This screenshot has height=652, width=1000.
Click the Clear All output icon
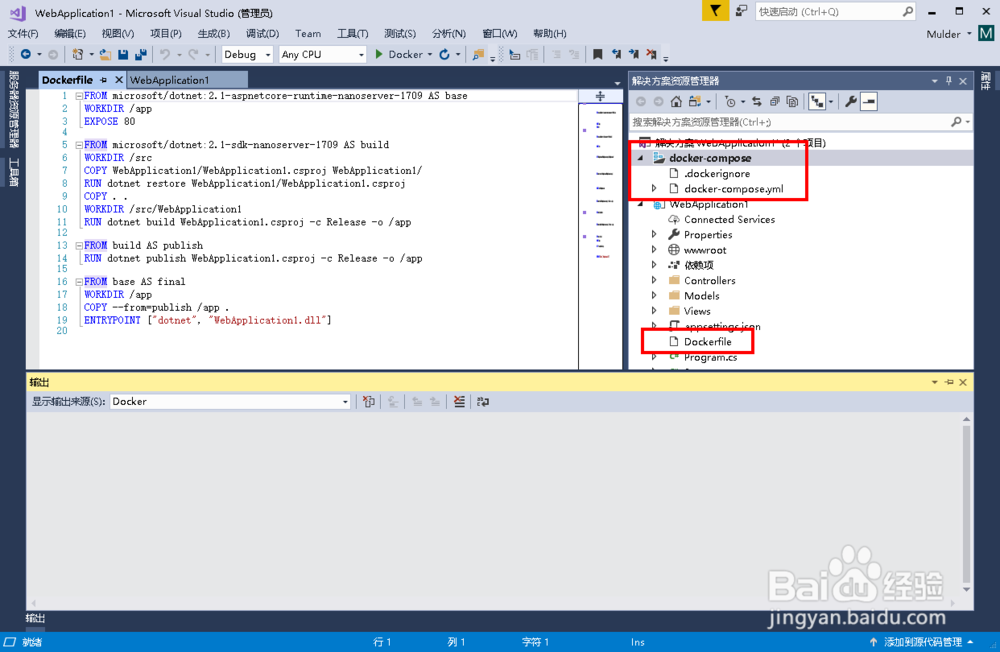[x=458, y=401]
